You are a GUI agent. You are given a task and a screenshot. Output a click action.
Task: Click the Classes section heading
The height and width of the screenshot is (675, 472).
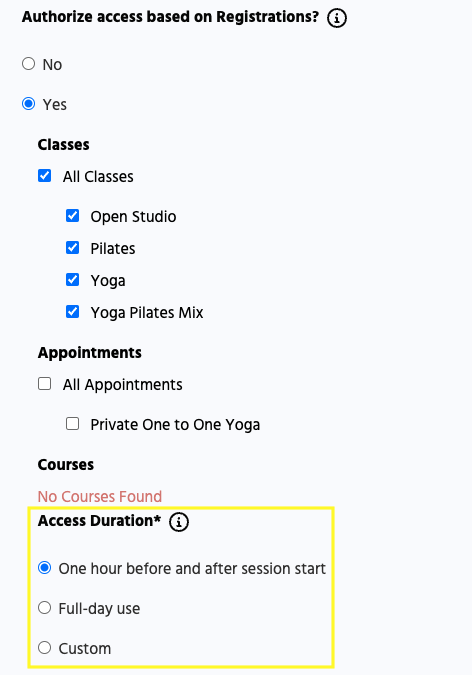pyautogui.click(x=64, y=145)
